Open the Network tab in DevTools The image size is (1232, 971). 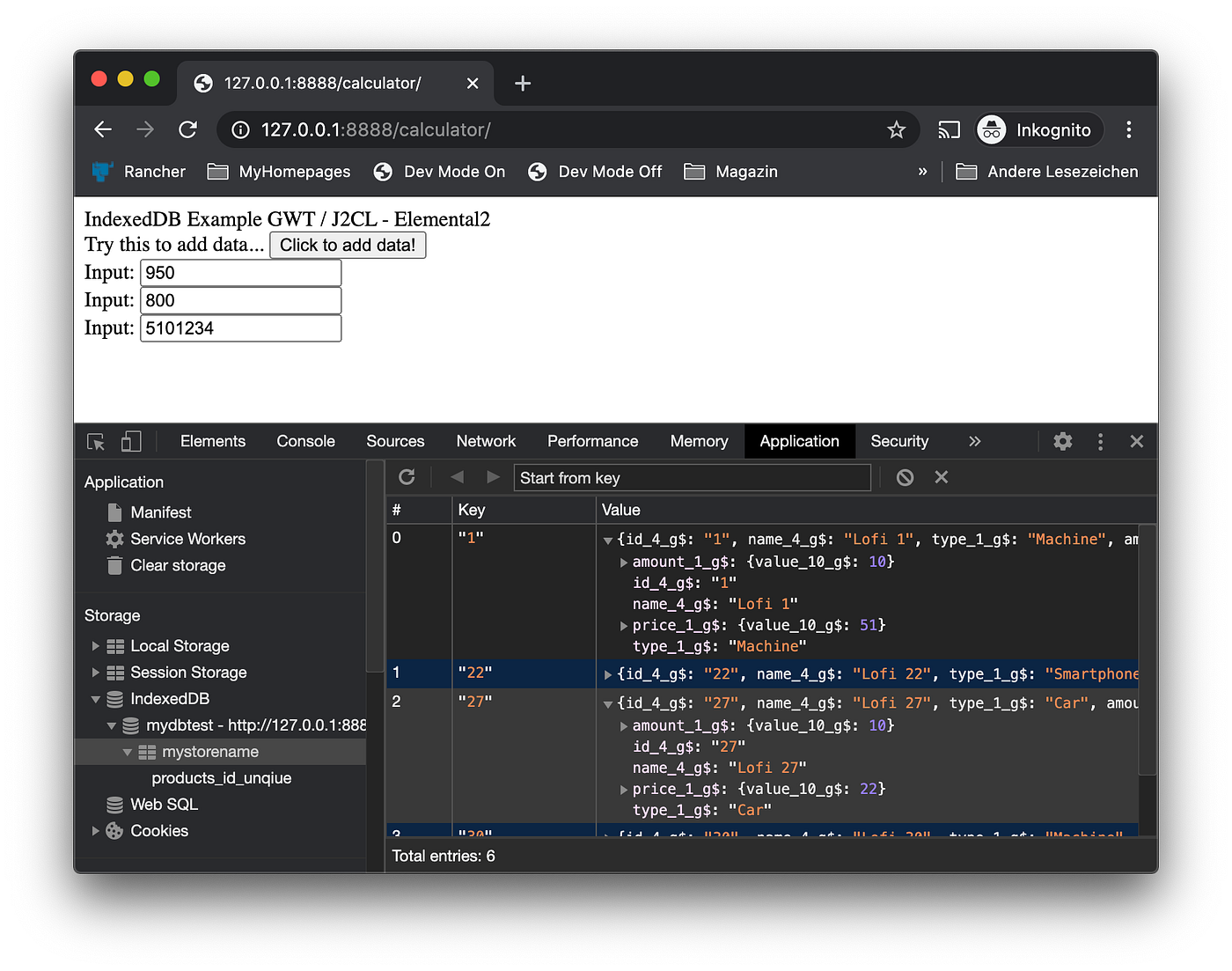[486, 442]
